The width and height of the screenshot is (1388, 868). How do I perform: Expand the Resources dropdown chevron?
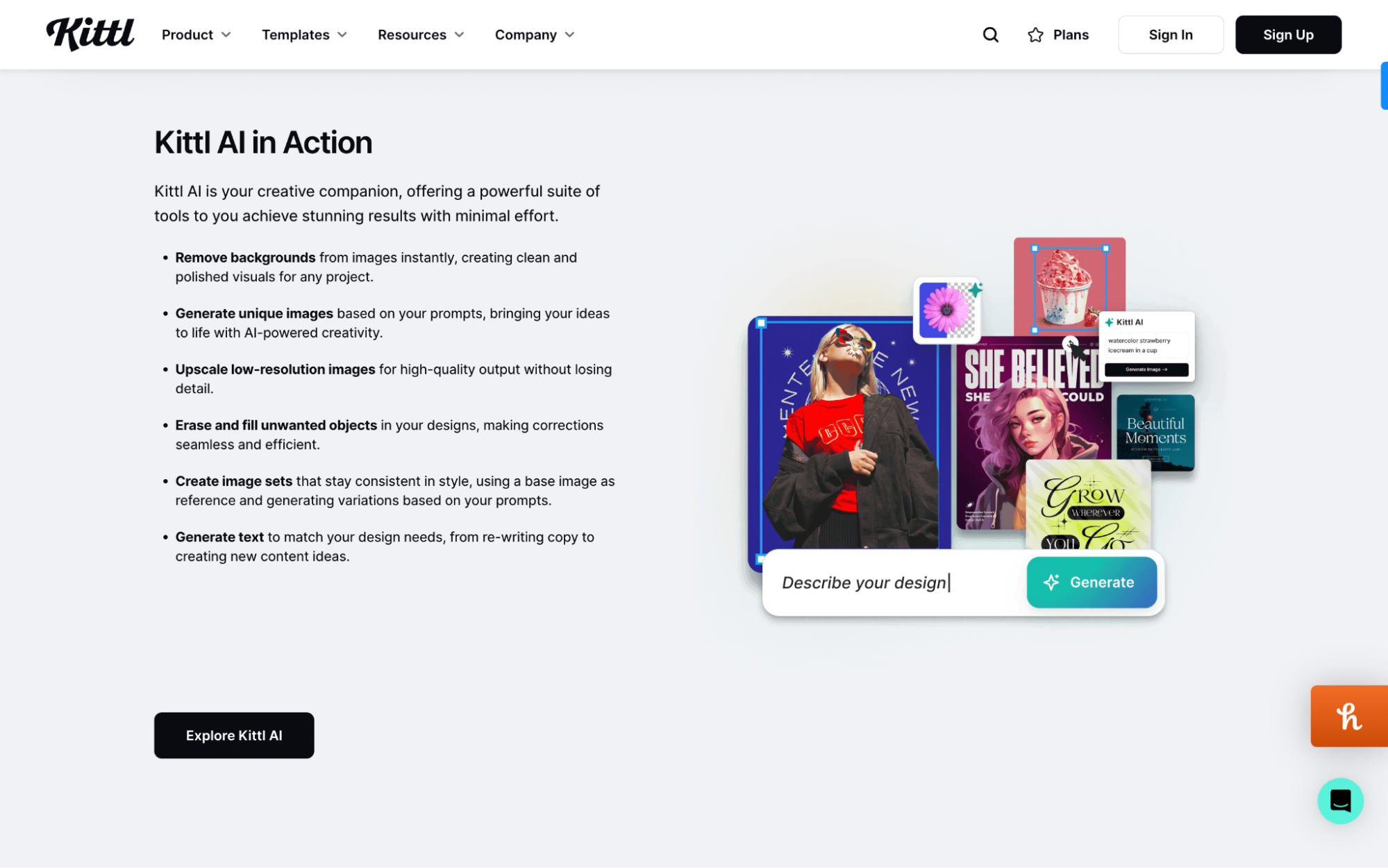click(459, 35)
